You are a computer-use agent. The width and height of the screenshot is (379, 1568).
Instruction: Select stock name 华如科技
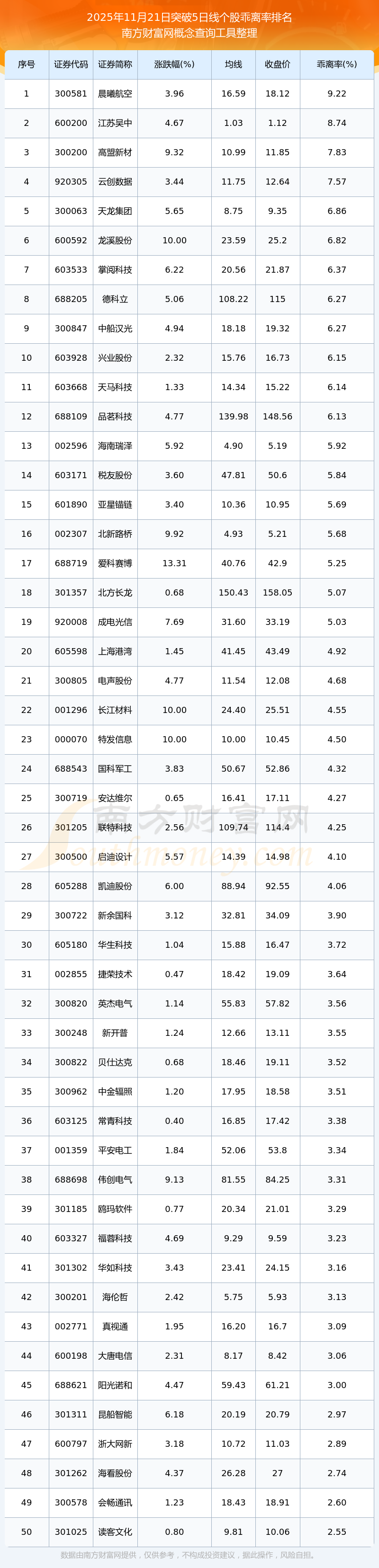(115, 1268)
